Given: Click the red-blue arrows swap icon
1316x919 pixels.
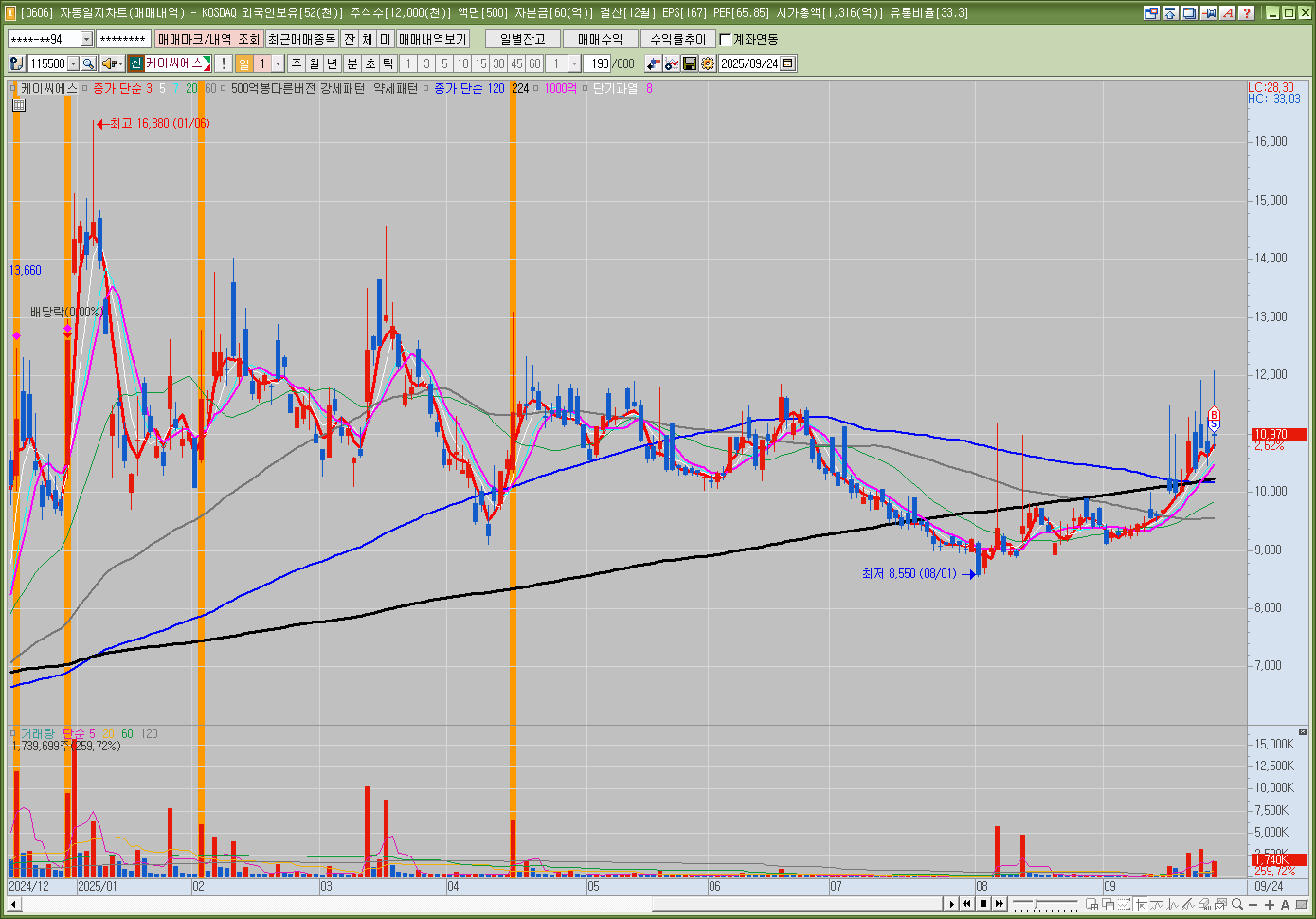Looking at the screenshot, I should click(x=654, y=63).
